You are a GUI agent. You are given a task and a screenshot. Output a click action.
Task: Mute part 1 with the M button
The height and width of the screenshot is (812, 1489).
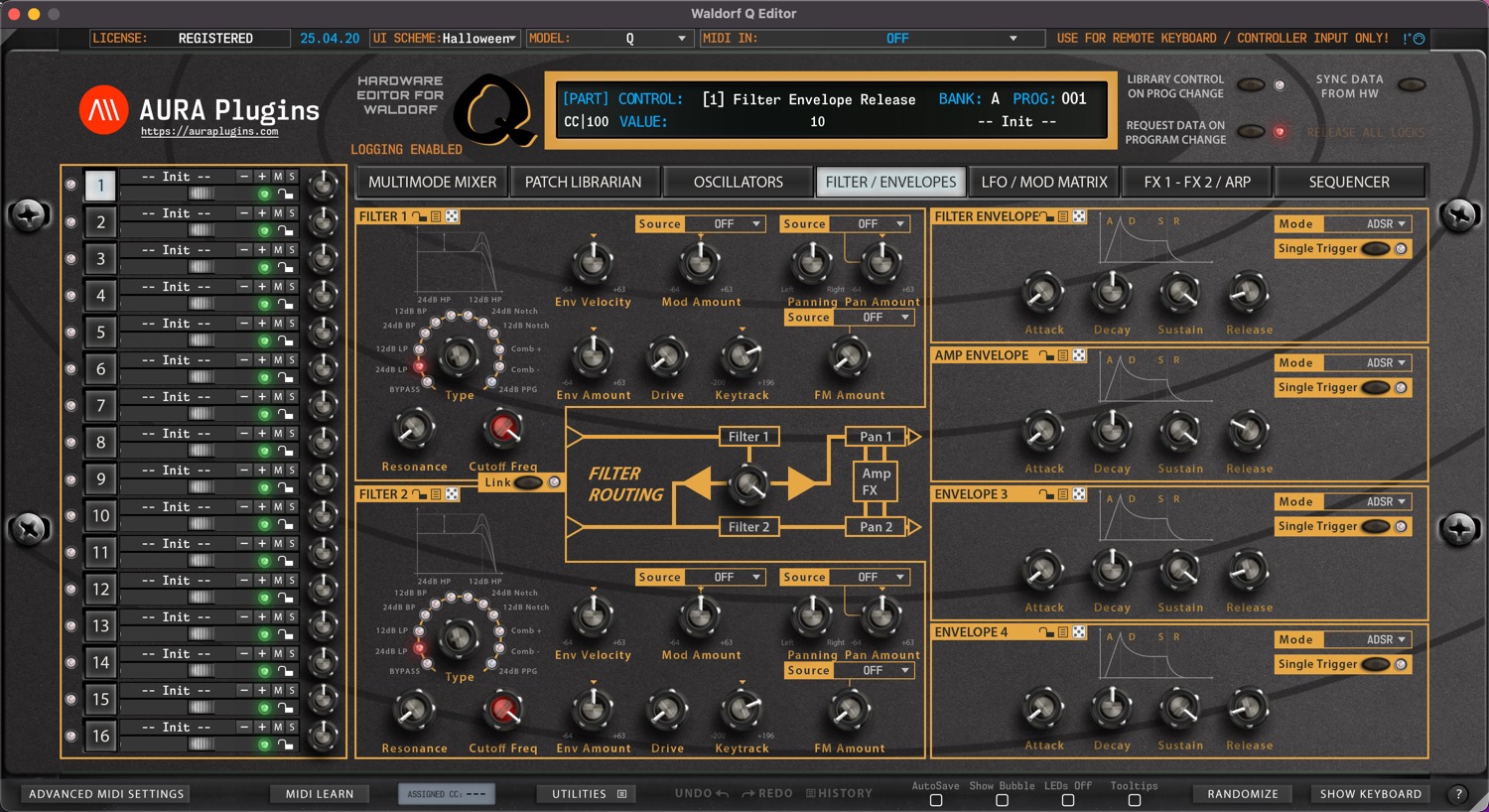tap(278, 176)
